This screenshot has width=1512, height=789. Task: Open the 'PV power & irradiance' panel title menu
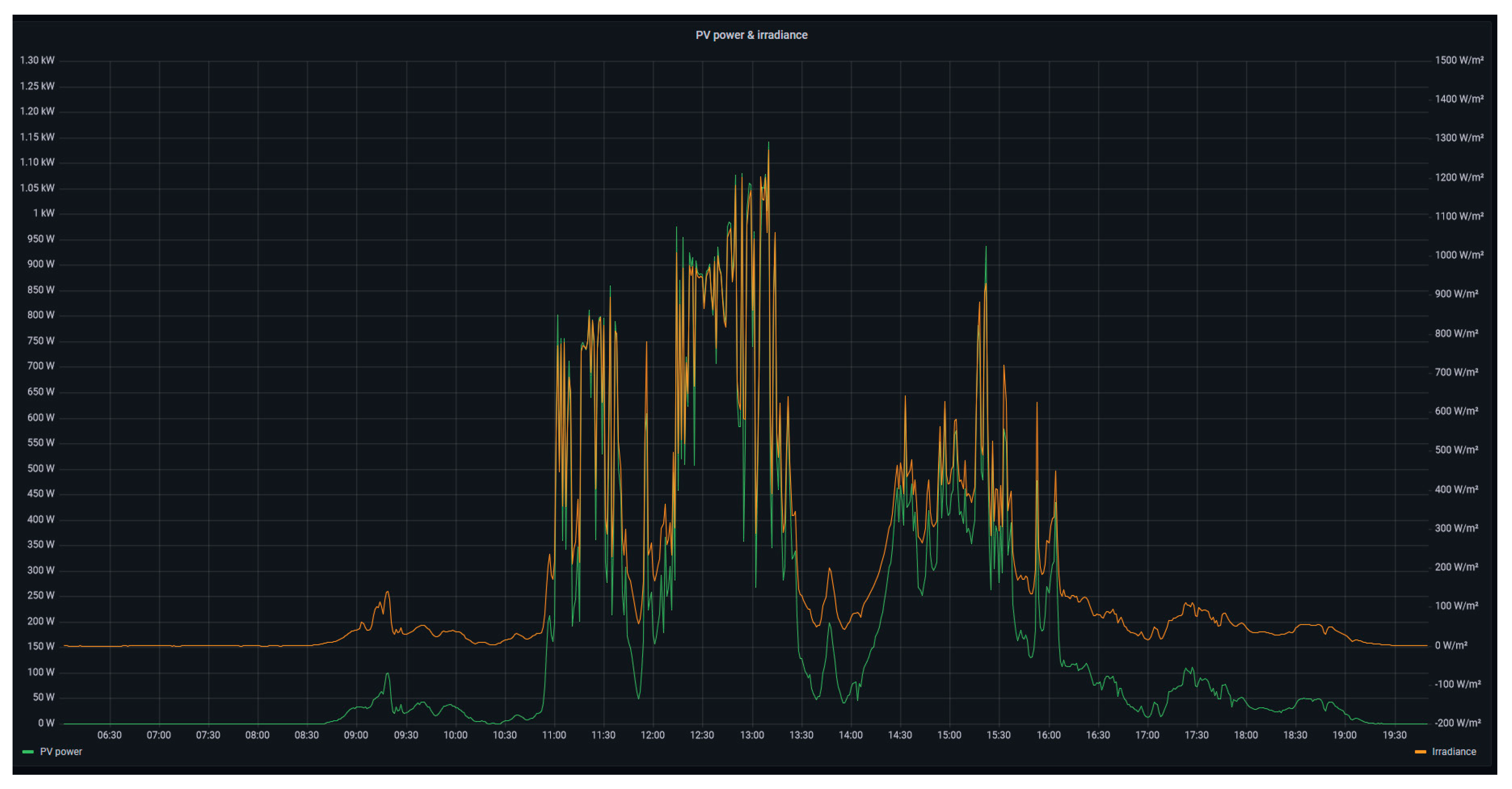pyautogui.click(x=751, y=35)
